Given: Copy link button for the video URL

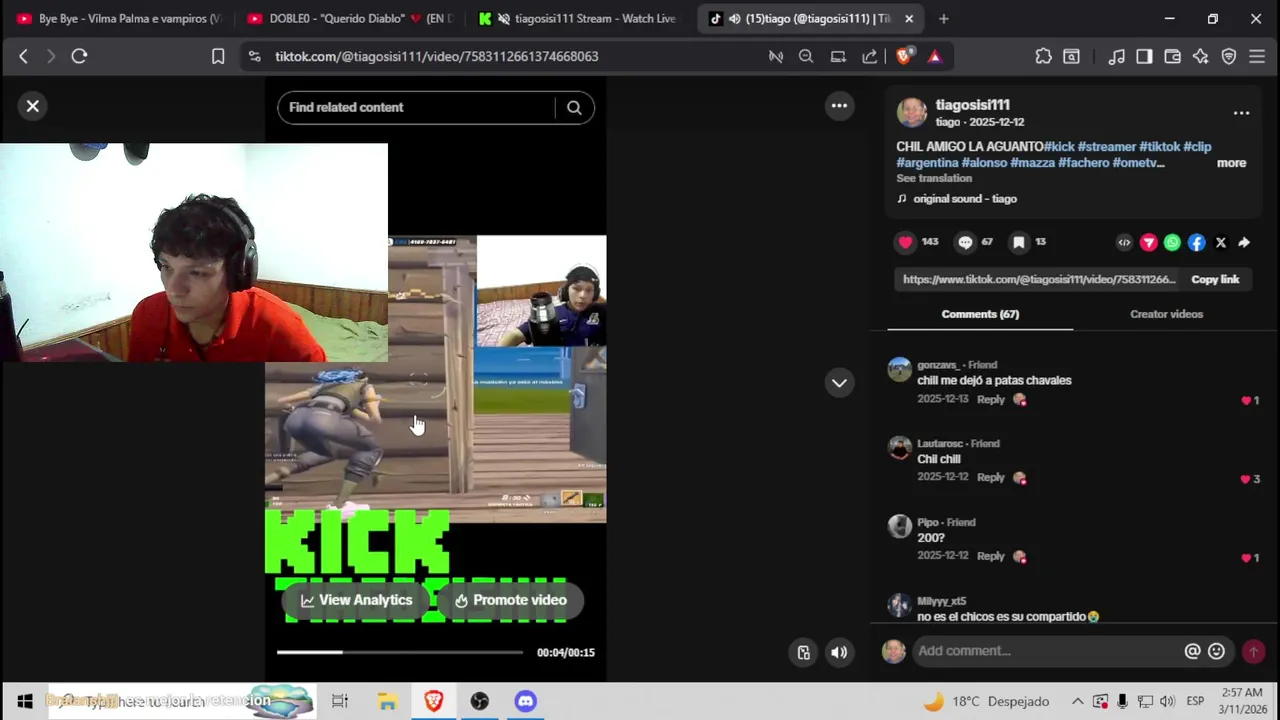Looking at the screenshot, I should point(1215,280).
